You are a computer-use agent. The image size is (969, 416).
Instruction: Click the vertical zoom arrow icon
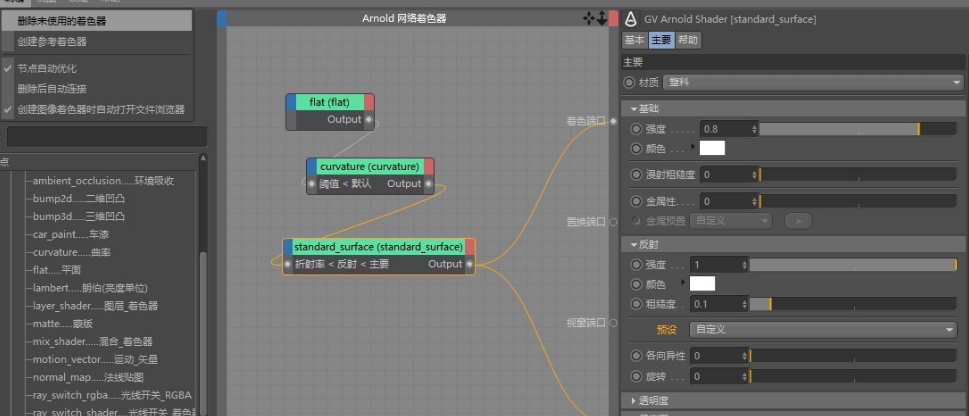[602, 19]
